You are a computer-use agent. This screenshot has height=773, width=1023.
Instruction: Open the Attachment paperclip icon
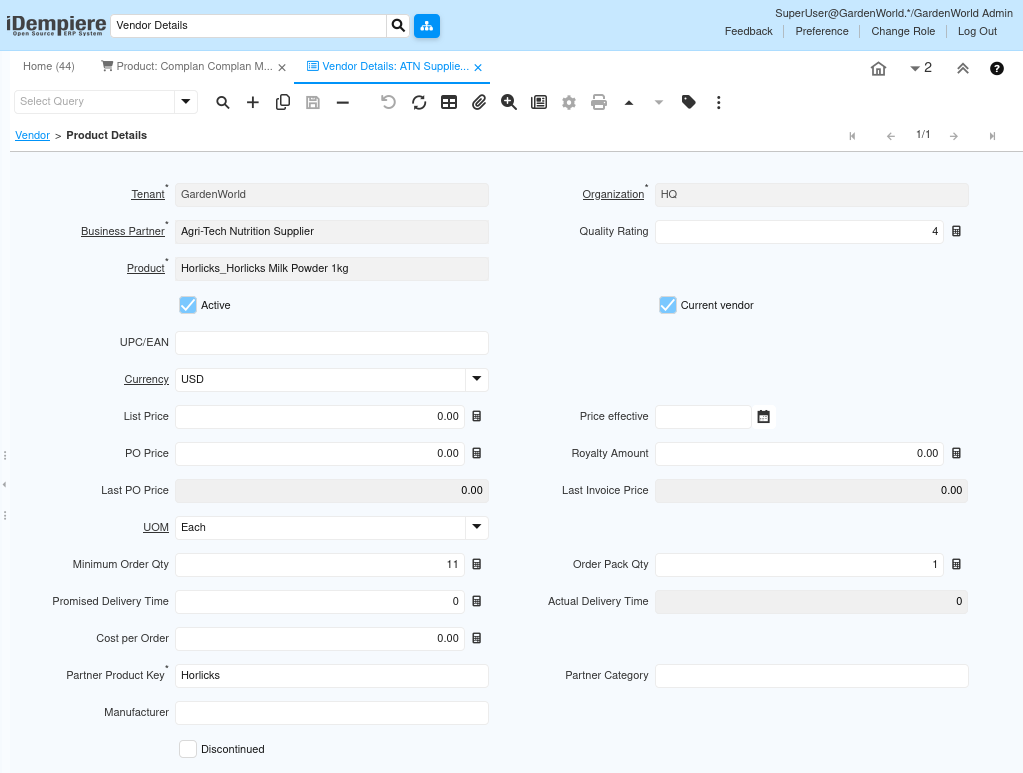tap(479, 102)
